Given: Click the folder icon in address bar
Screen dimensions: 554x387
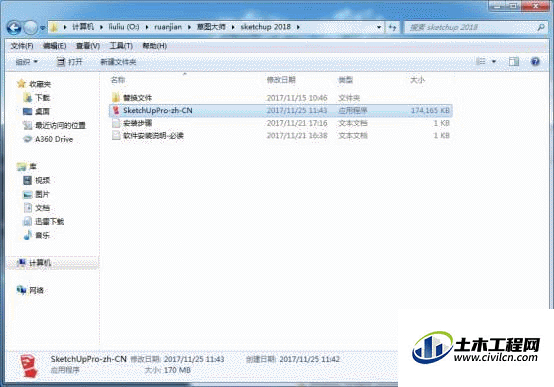Looking at the screenshot, I should coord(54,27).
